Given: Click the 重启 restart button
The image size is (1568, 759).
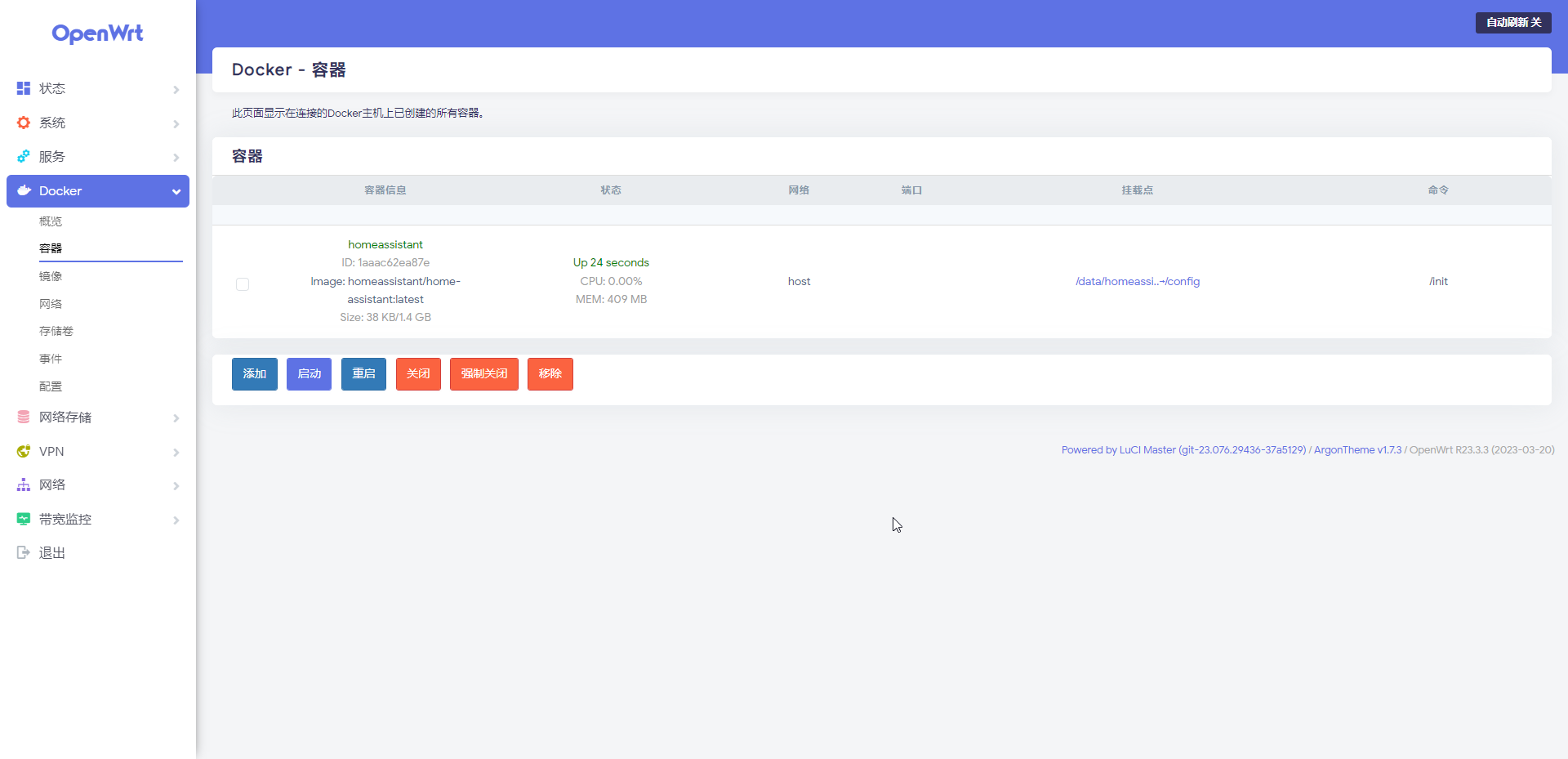Looking at the screenshot, I should click(x=363, y=373).
